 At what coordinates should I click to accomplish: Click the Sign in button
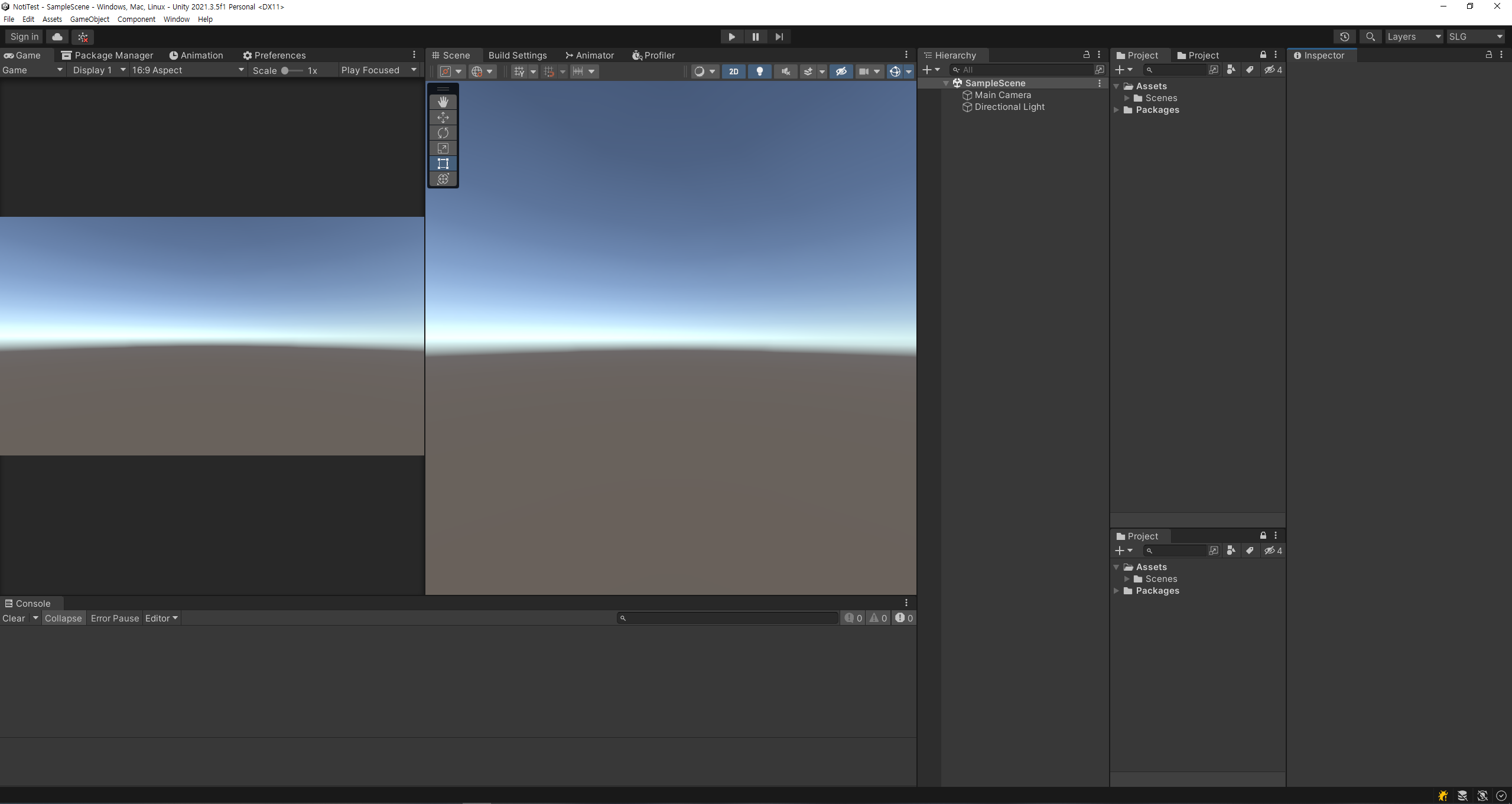24,37
